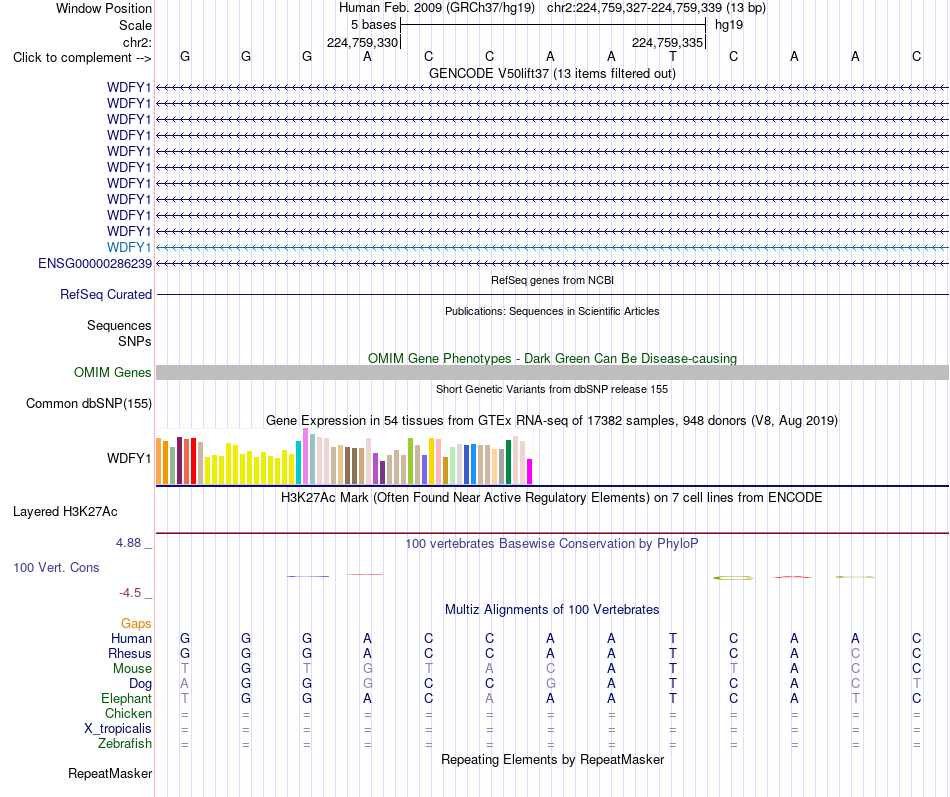Click the OMIM Gene Phenotypes title
The height and width of the screenshot is (797, 950).
coord(552,358)
